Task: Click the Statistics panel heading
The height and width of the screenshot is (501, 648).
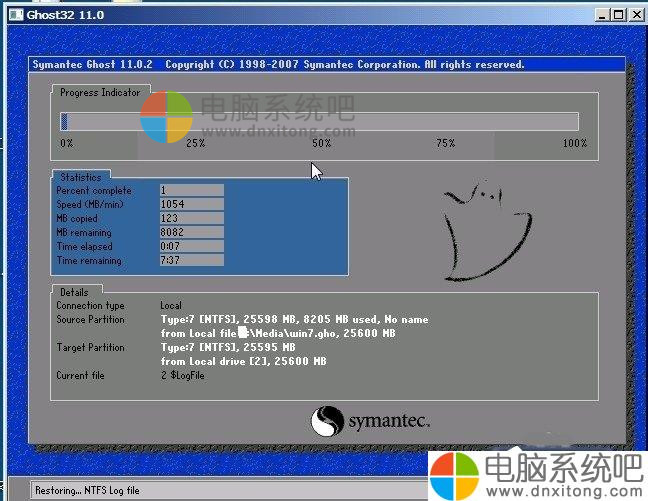Action: point(81,177)
